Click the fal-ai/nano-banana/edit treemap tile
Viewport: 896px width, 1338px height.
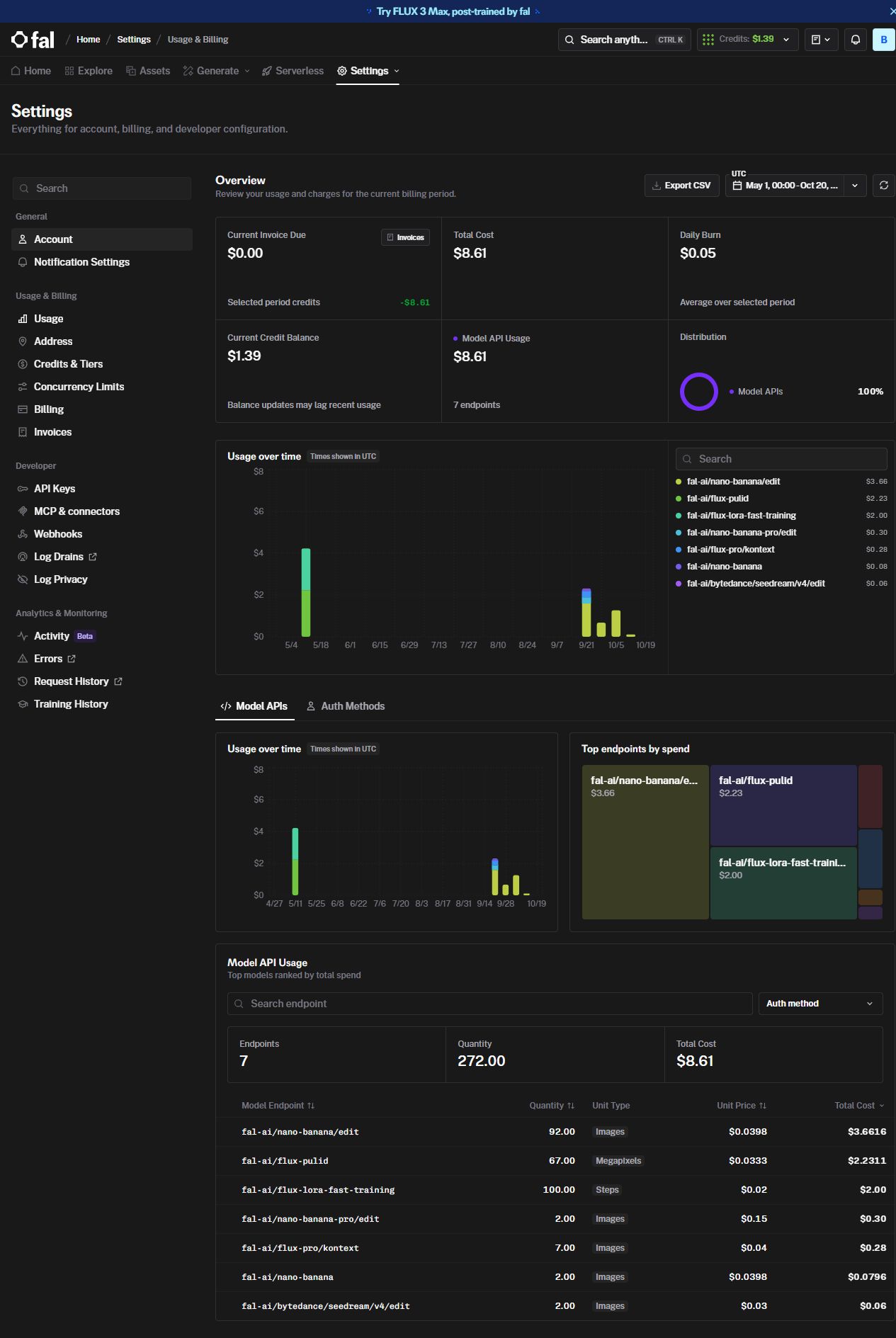(645, 842)
